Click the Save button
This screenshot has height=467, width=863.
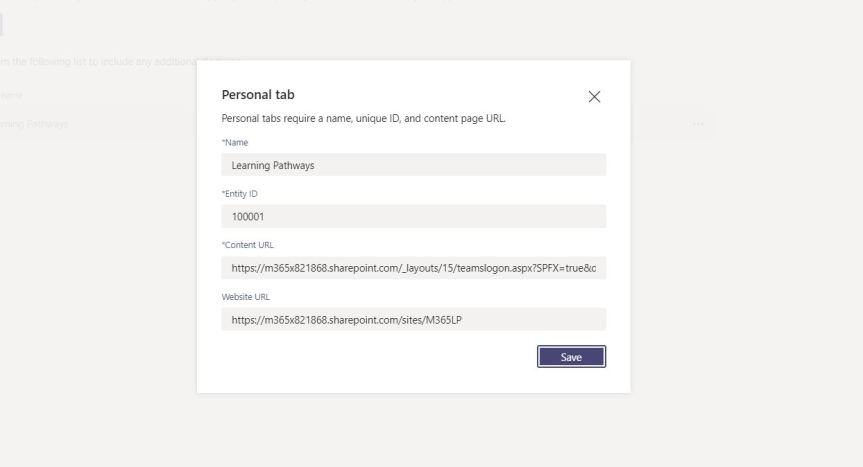(571, 357)
